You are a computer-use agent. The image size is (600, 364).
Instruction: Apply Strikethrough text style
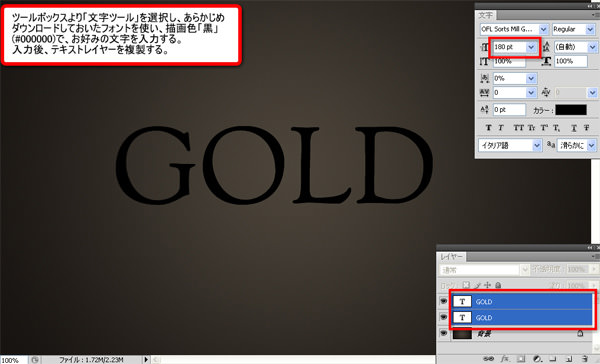click(586, 128)
